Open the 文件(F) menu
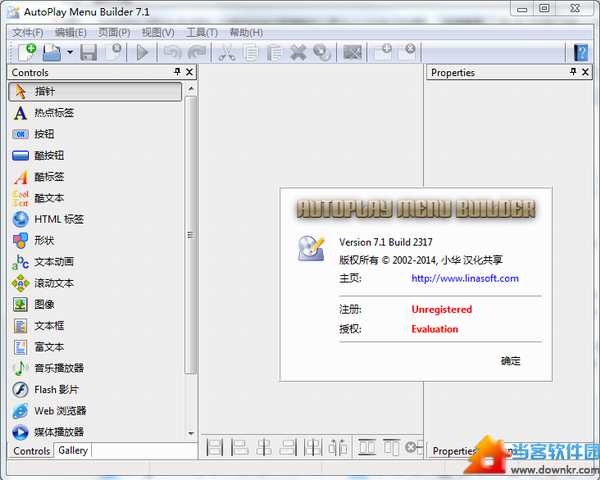The image size is (600, 480). (x=28, y=33)
